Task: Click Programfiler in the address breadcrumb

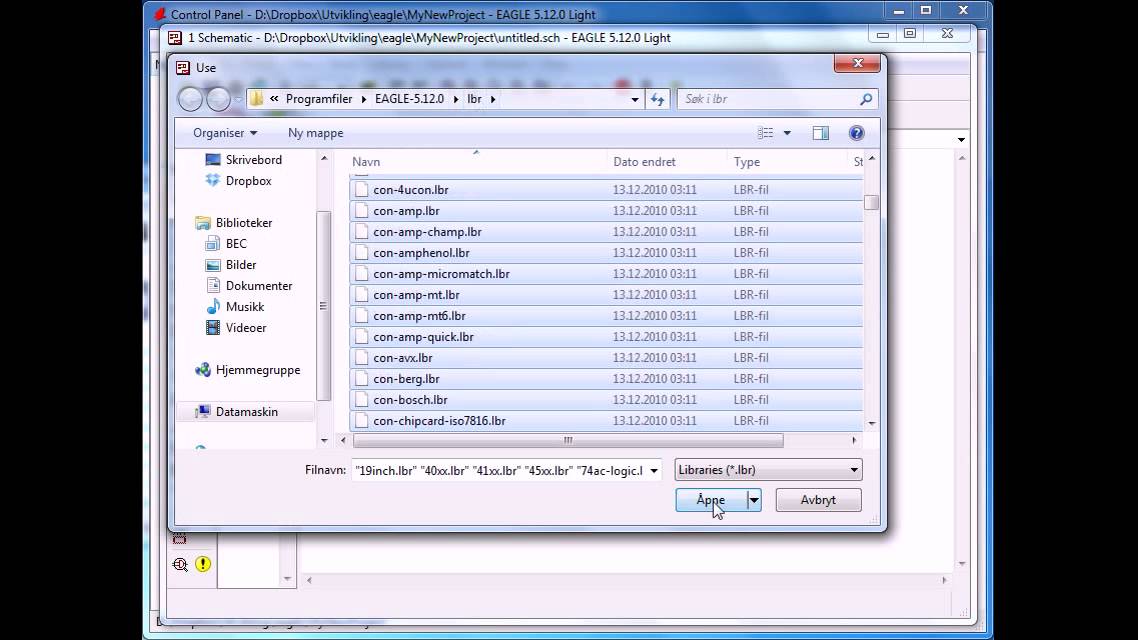Action: click(319, 99)
